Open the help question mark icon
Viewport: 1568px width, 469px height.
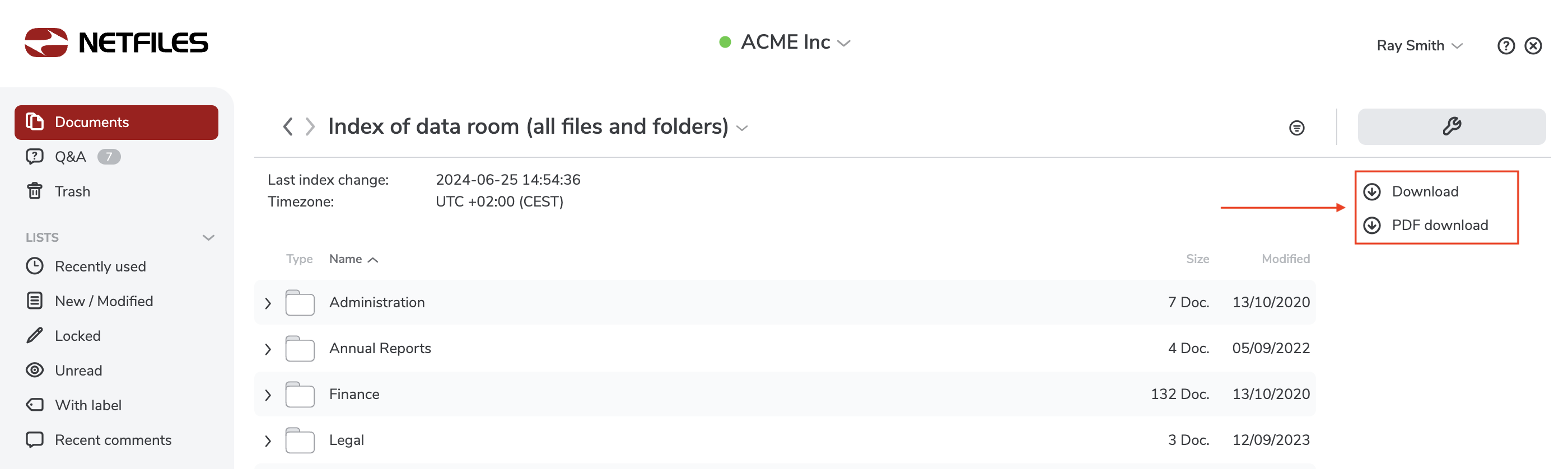coord(1505,46)
